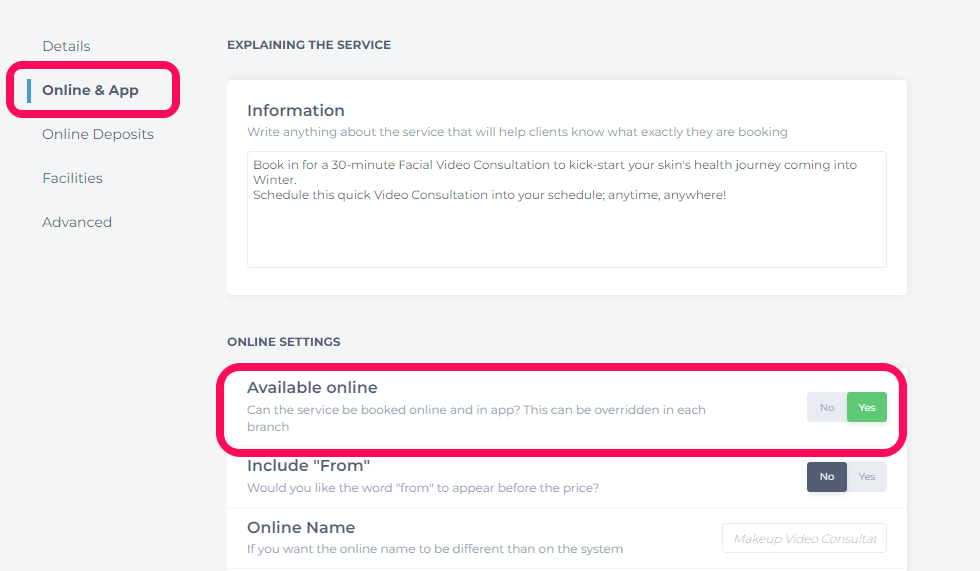Open the Facilities section
This screenshot has width=980, height=571.
point(72,178)
